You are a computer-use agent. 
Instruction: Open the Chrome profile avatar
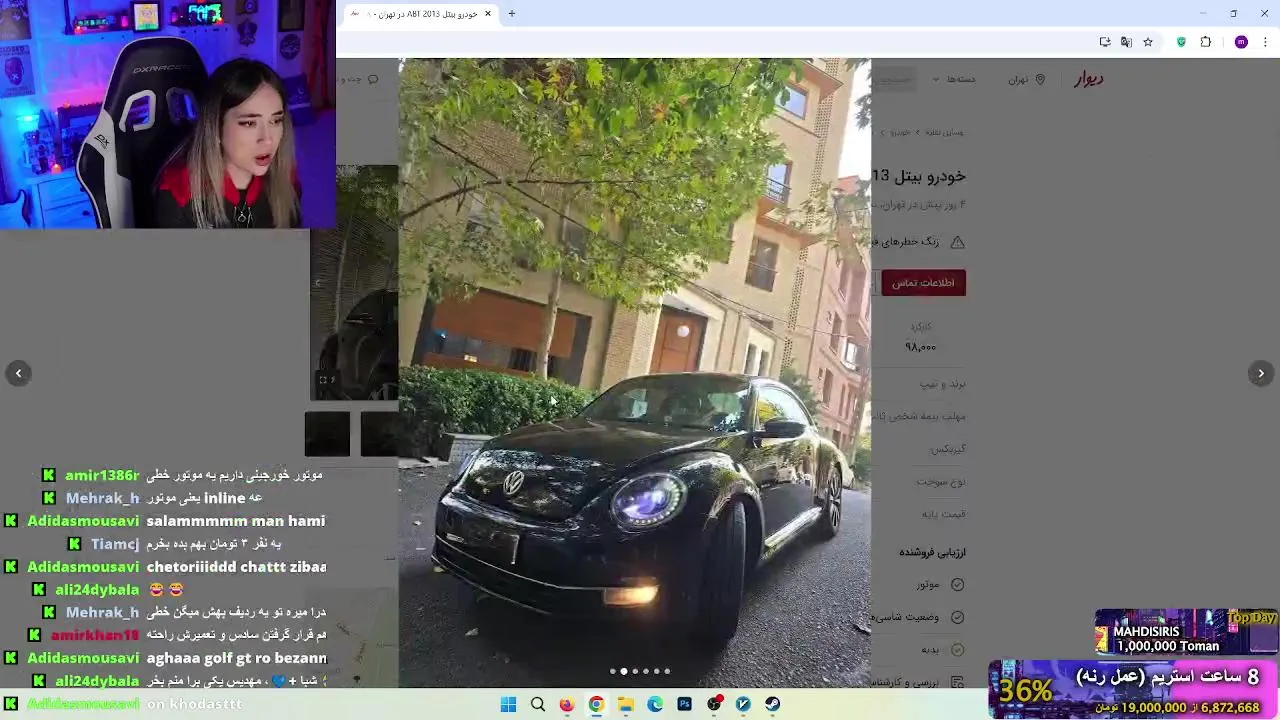coord(1241,42)
